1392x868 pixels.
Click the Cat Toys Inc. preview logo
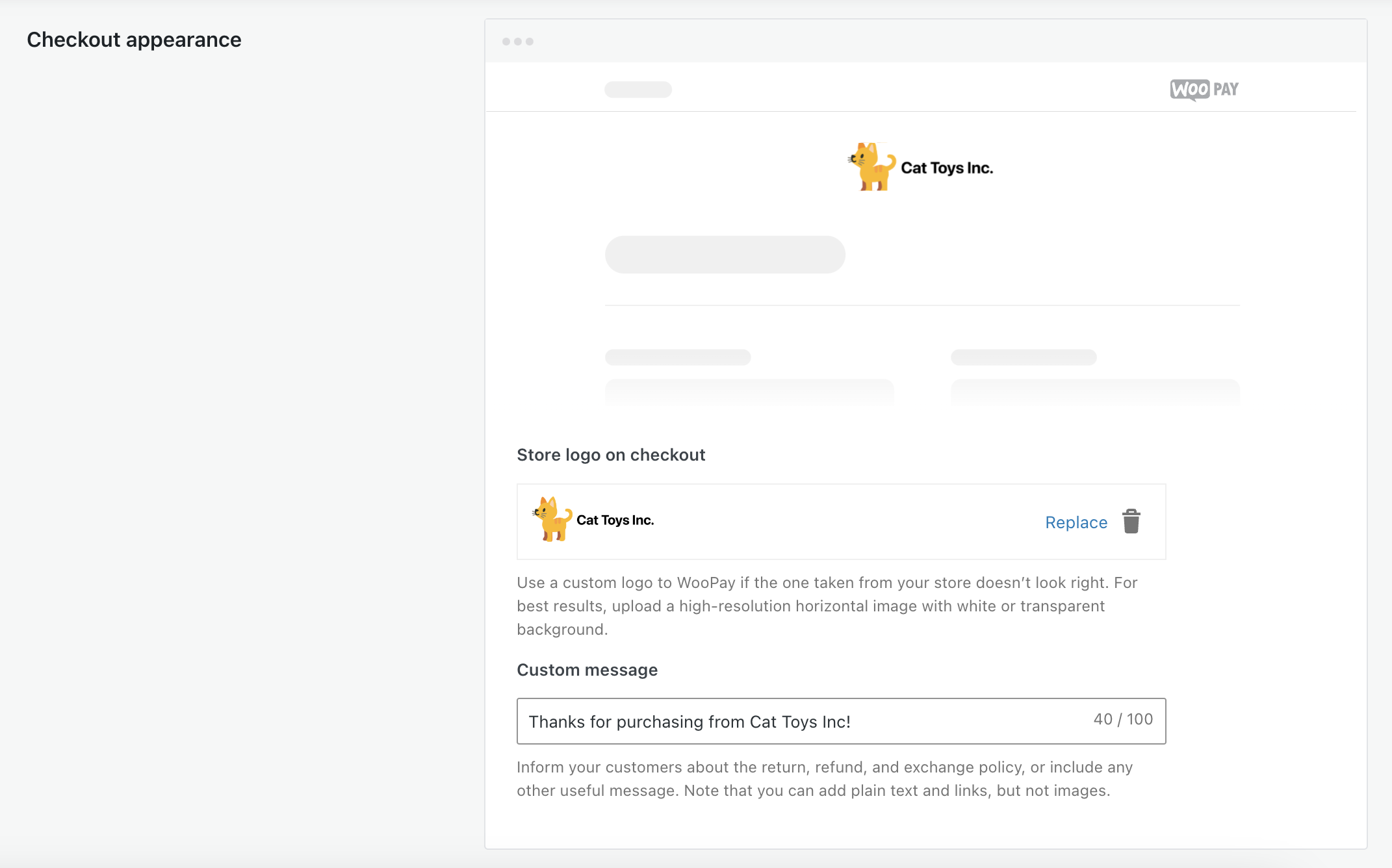pos(920,167)
